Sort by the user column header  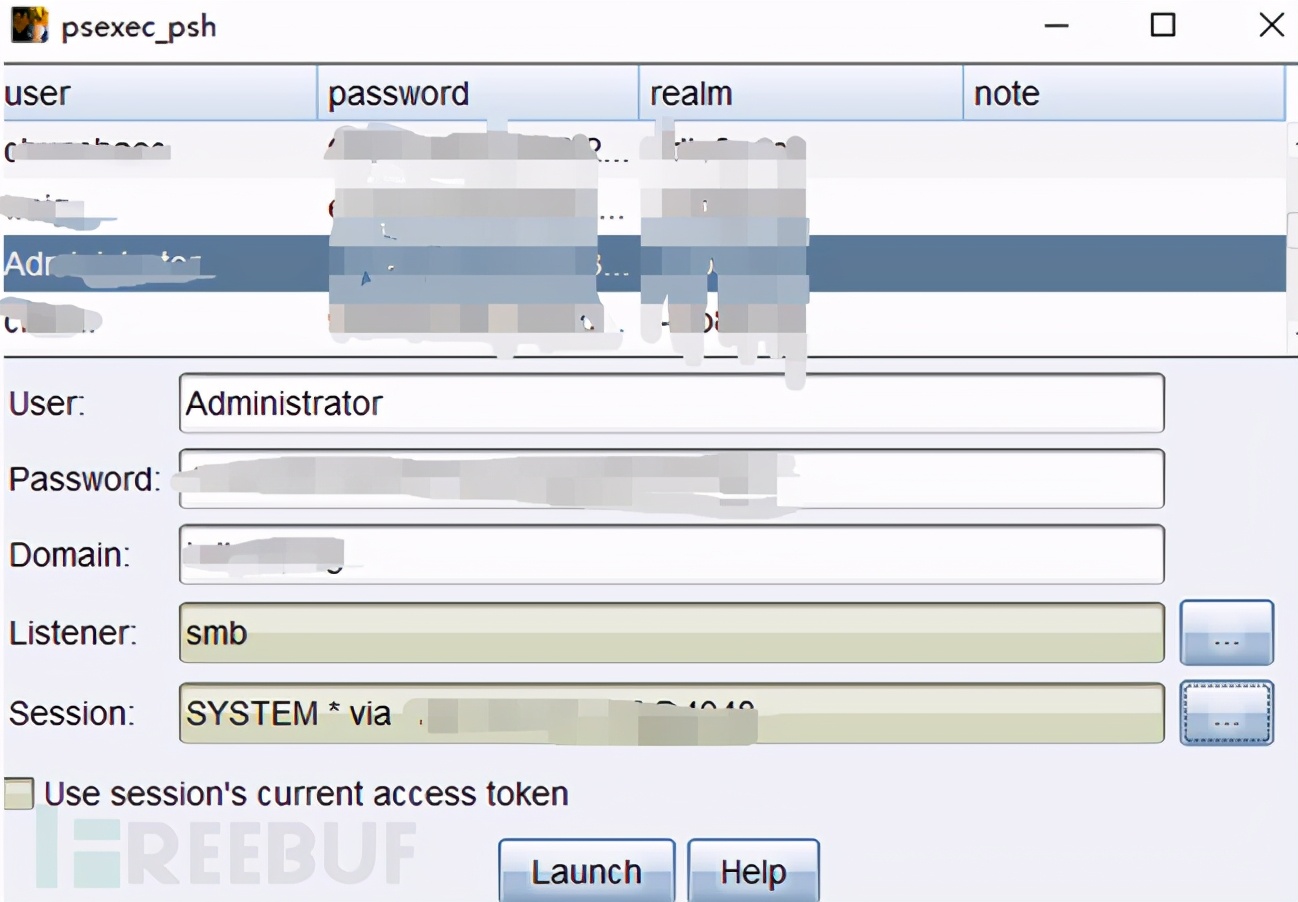[160, 94]
